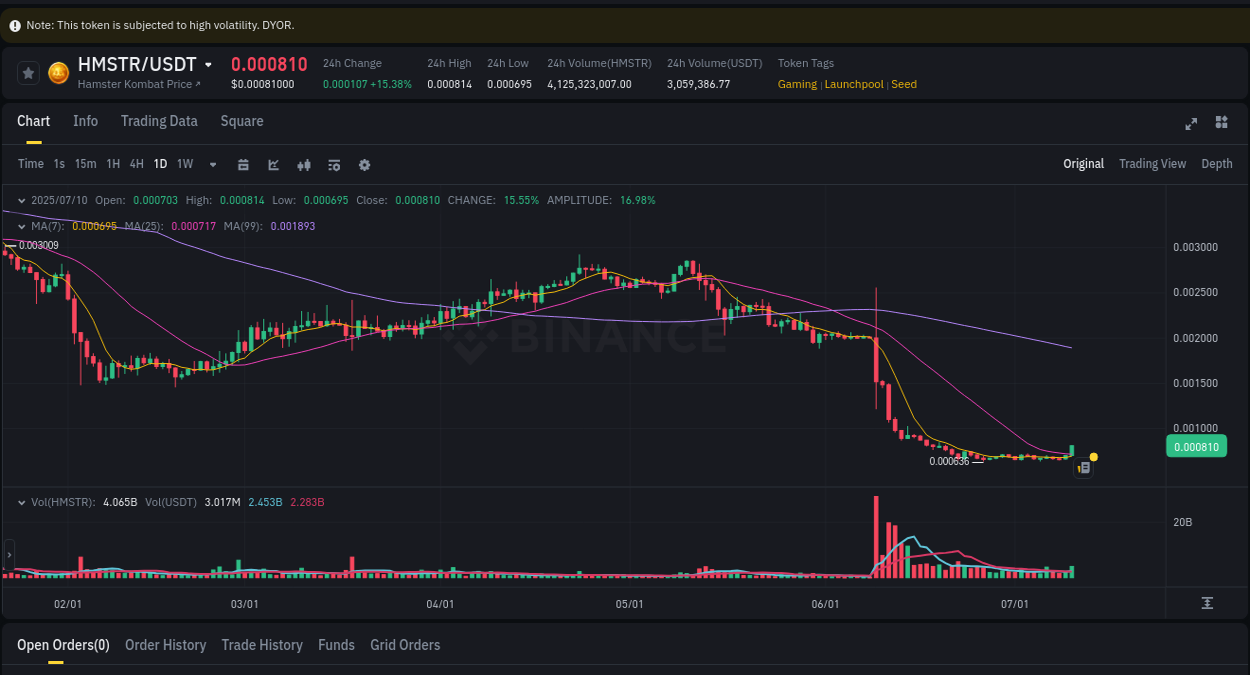Click the green last price label on axis
Image resolution: width=1250 pixels, height=675 pixels.
click(1196, 446)
